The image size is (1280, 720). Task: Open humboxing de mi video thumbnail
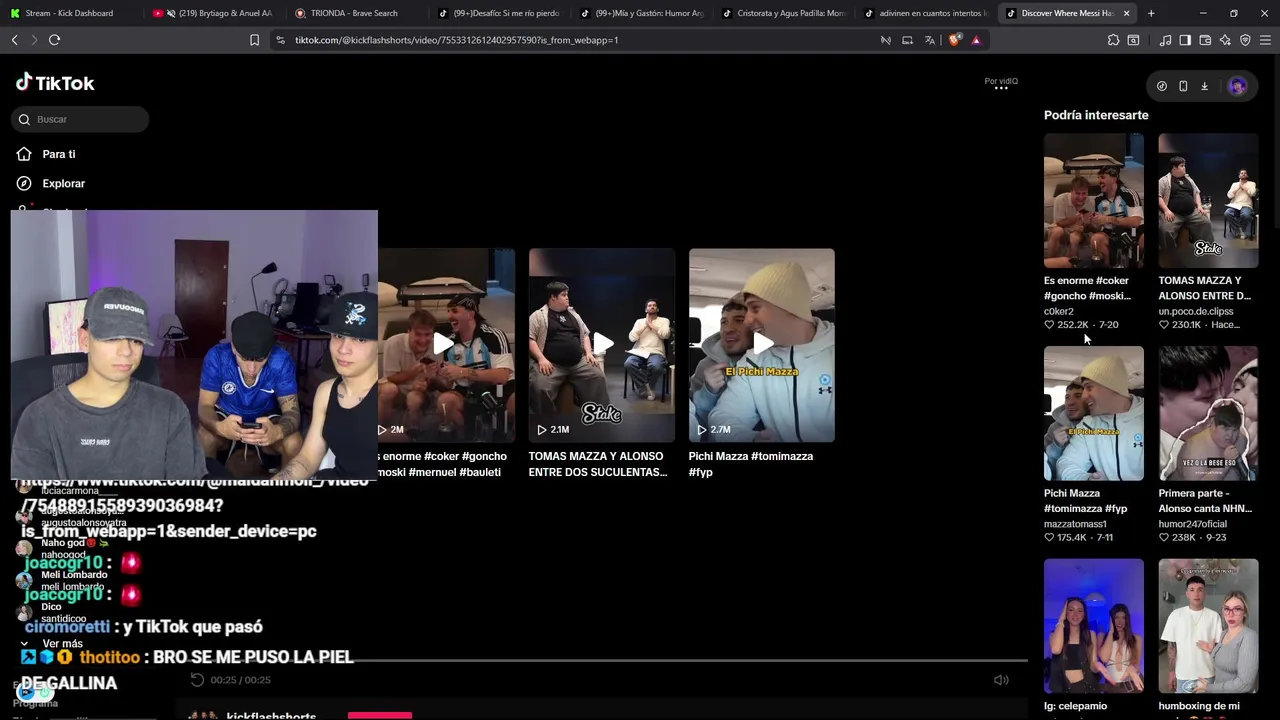pyautogui.click(x=1208, y=626)
